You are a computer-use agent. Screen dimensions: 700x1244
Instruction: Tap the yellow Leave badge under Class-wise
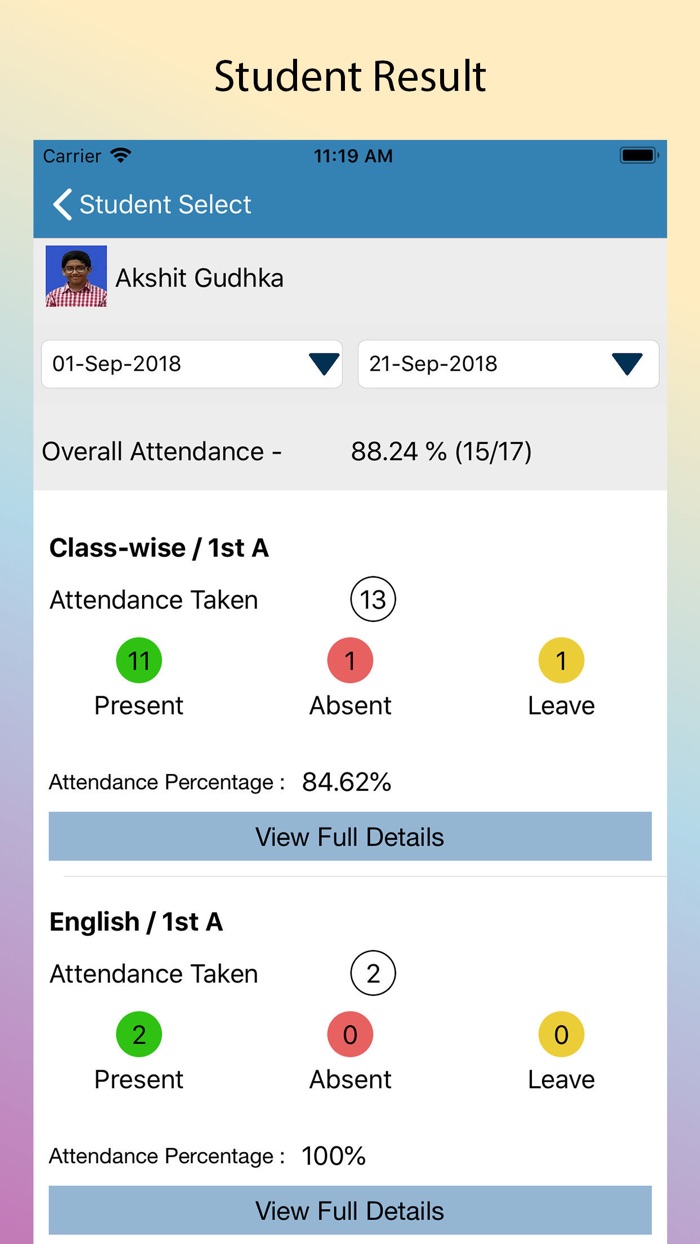tap(561, 661)
